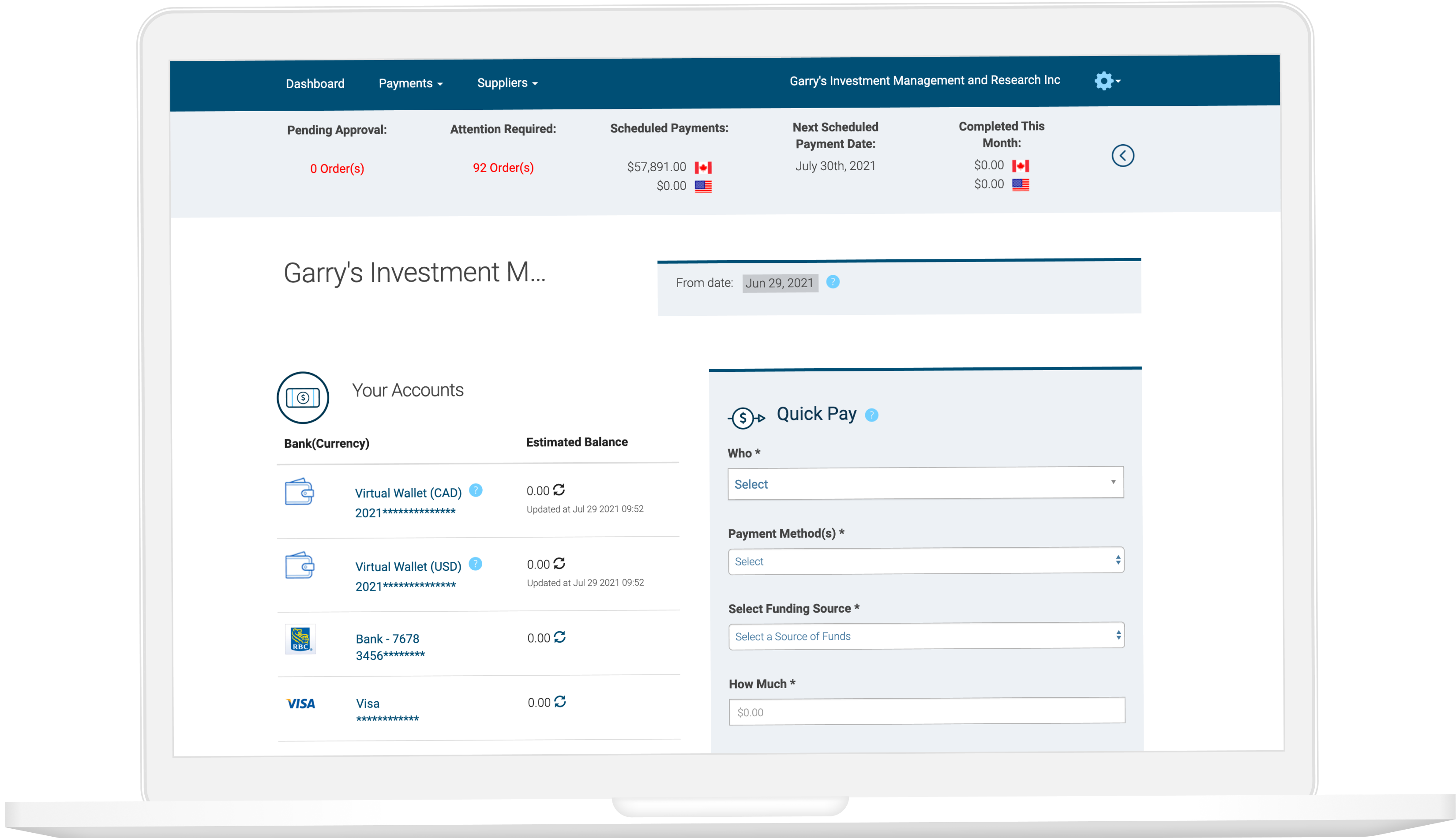Open the Suppliers menu

pyautogui.click(x=507, y=83)
